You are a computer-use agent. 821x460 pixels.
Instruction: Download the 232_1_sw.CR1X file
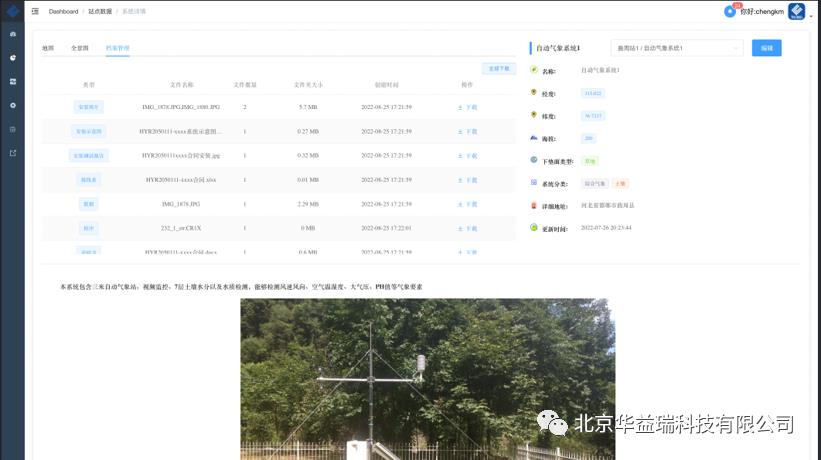[x=467, y=228]
